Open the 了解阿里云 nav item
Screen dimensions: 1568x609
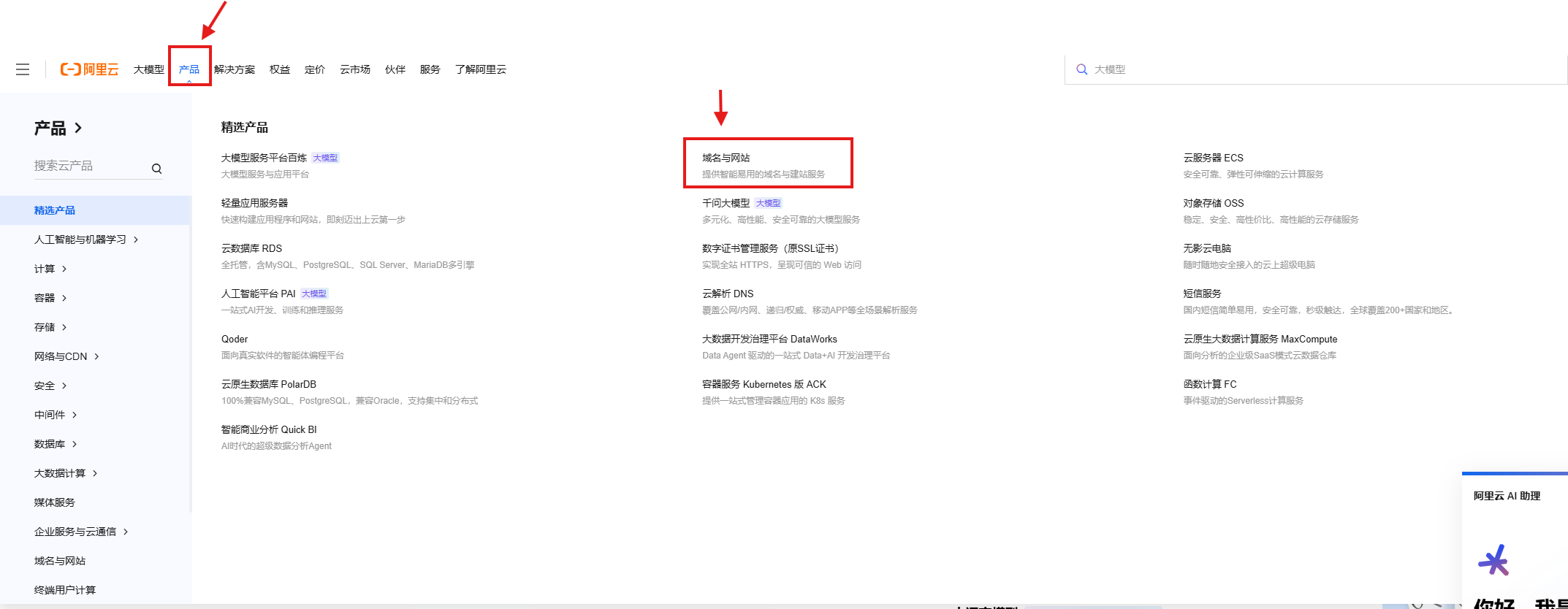pyautogui.click(x=481, y=69)
